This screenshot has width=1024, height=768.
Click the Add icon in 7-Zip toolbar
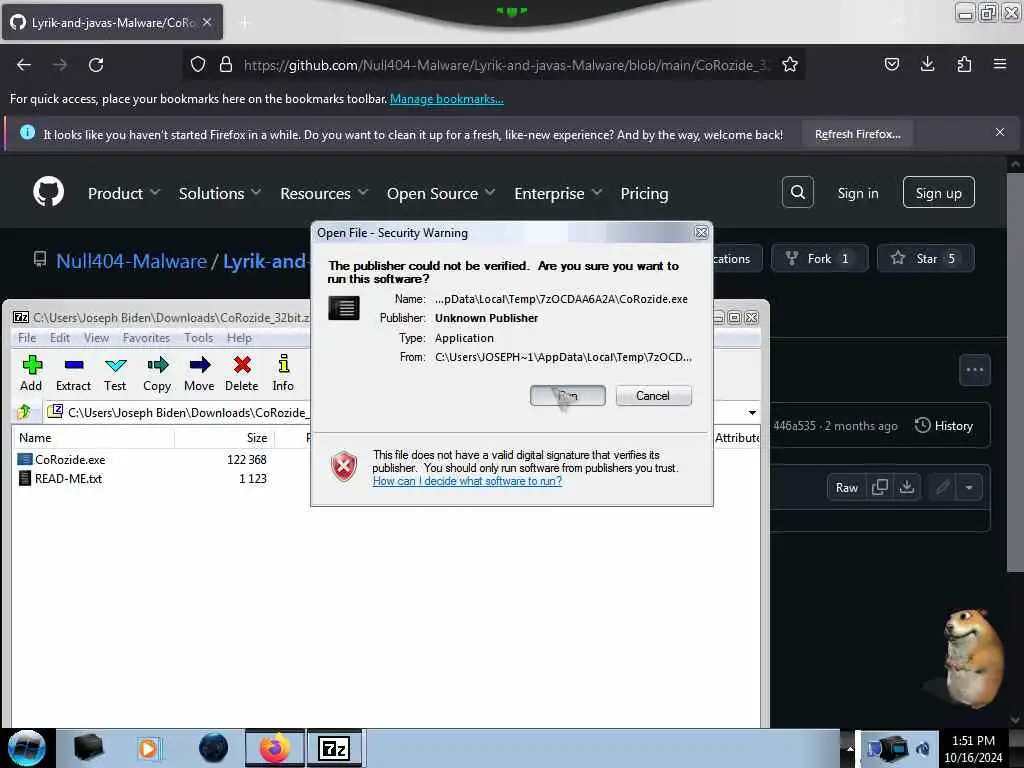pos(31,374)
